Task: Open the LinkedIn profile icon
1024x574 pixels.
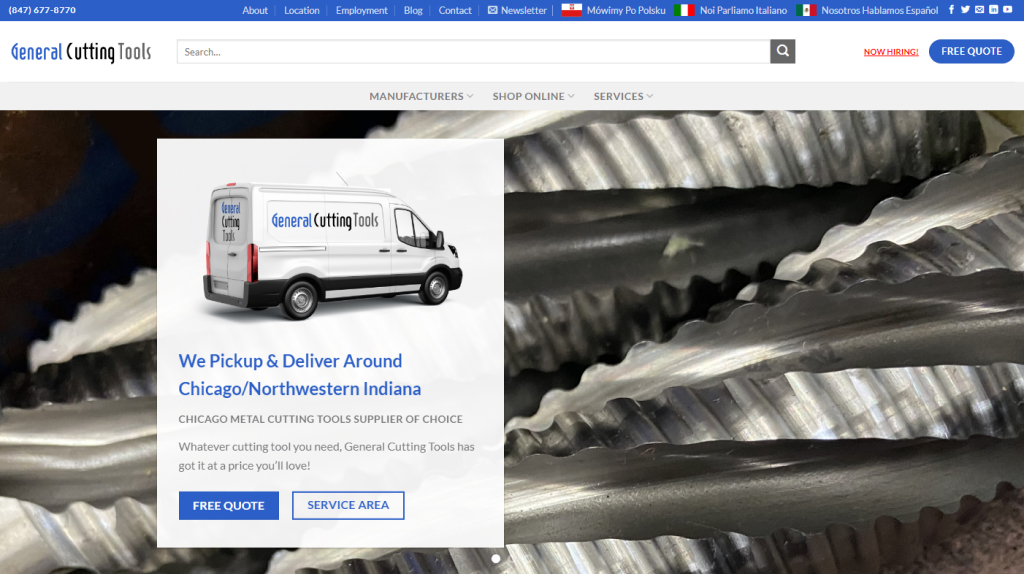Action: pyautogui.click(x=993, y=10)
